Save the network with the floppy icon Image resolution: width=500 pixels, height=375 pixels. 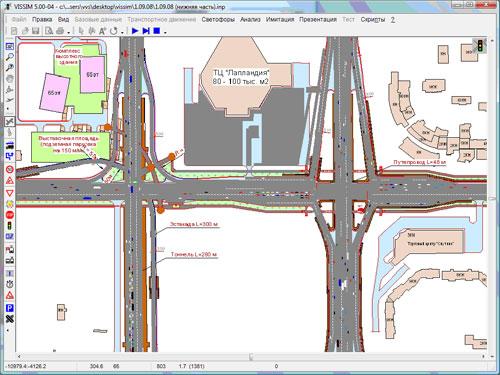coord(36,31)
